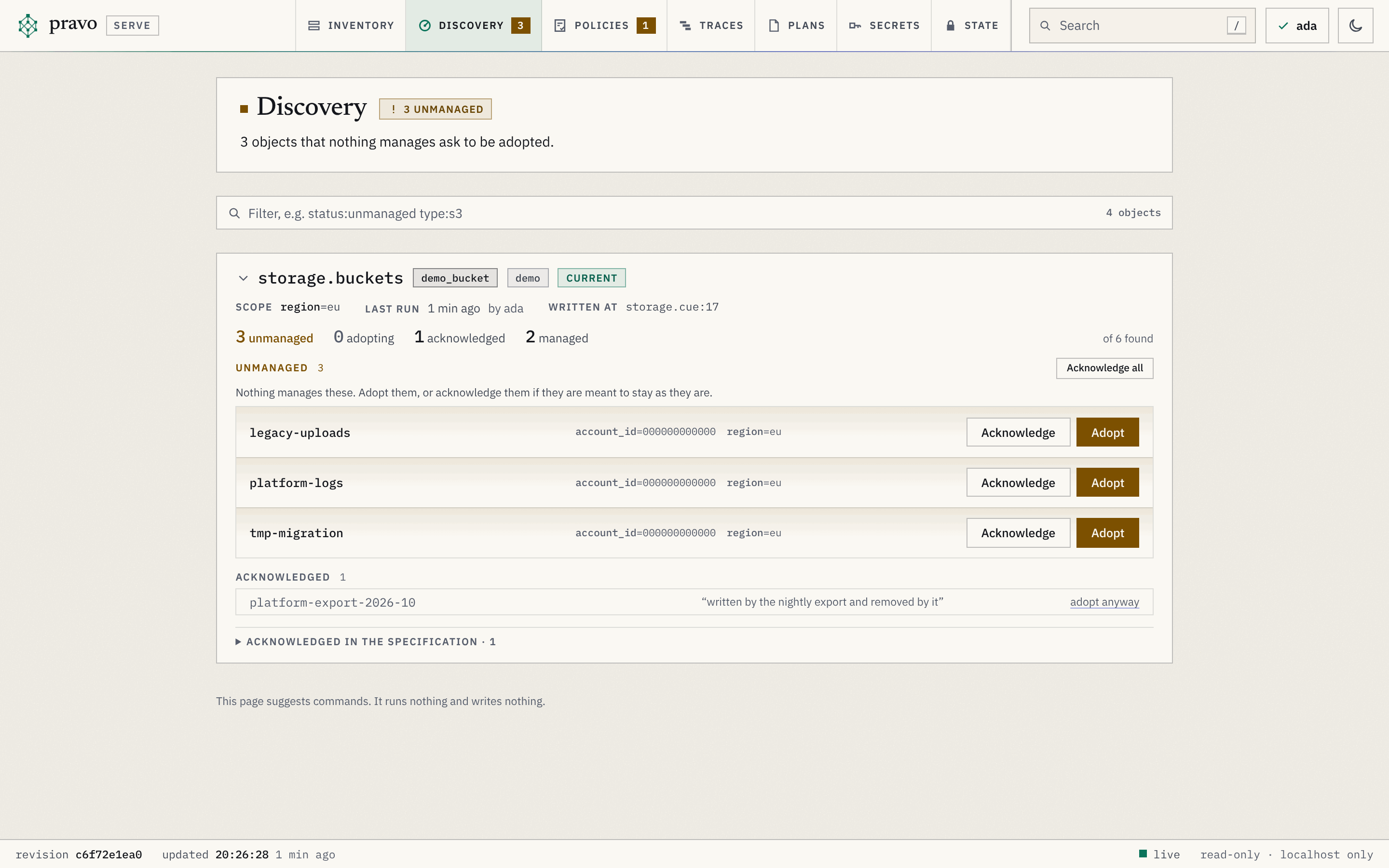Click the SERVE mode badge
1389x868 pixels.
pyautogui.click(x=132, y=25)
